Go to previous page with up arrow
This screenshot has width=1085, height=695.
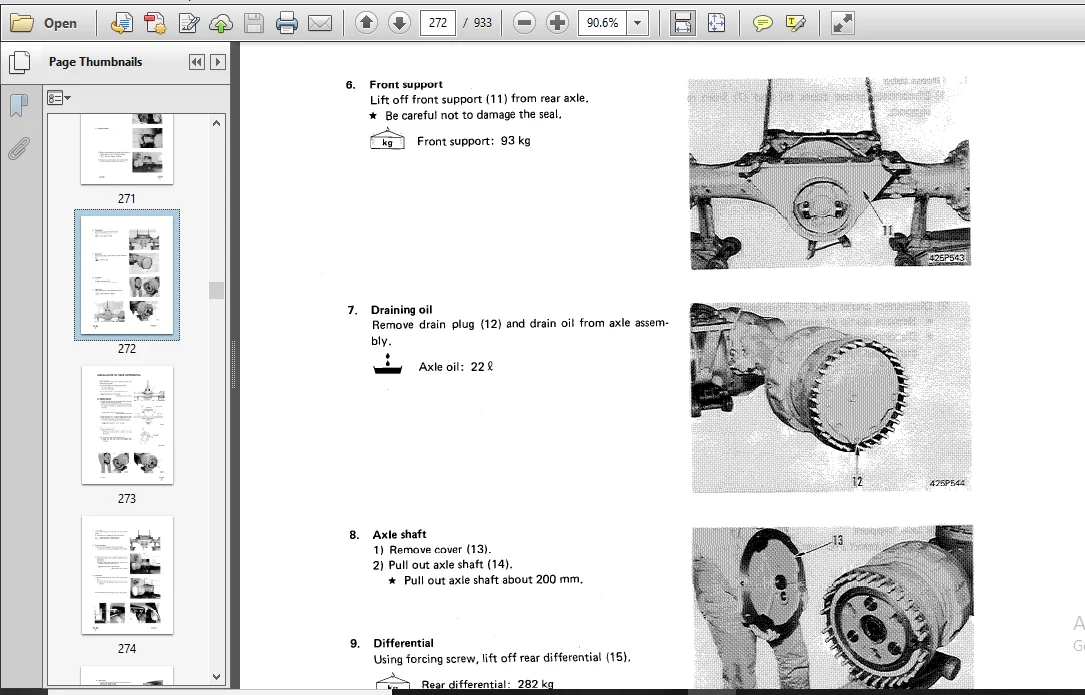tap(367, 23)
